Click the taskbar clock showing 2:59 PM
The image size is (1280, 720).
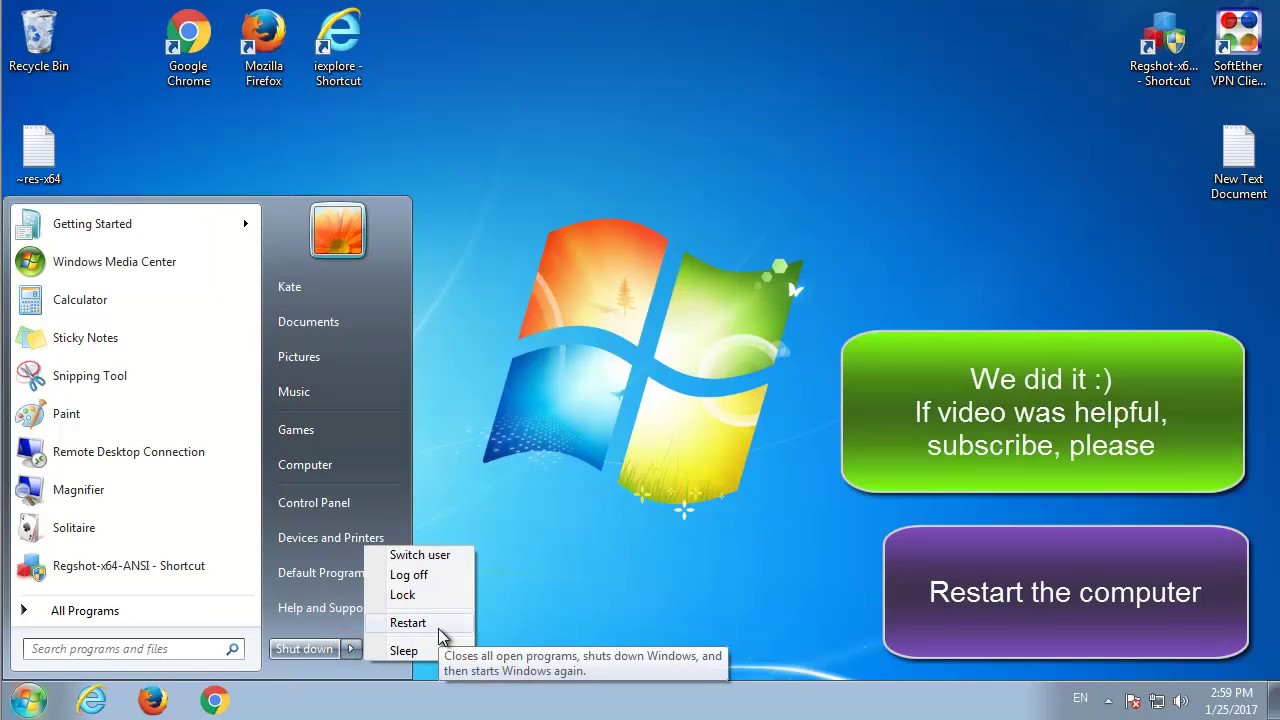click(1230, 693)
